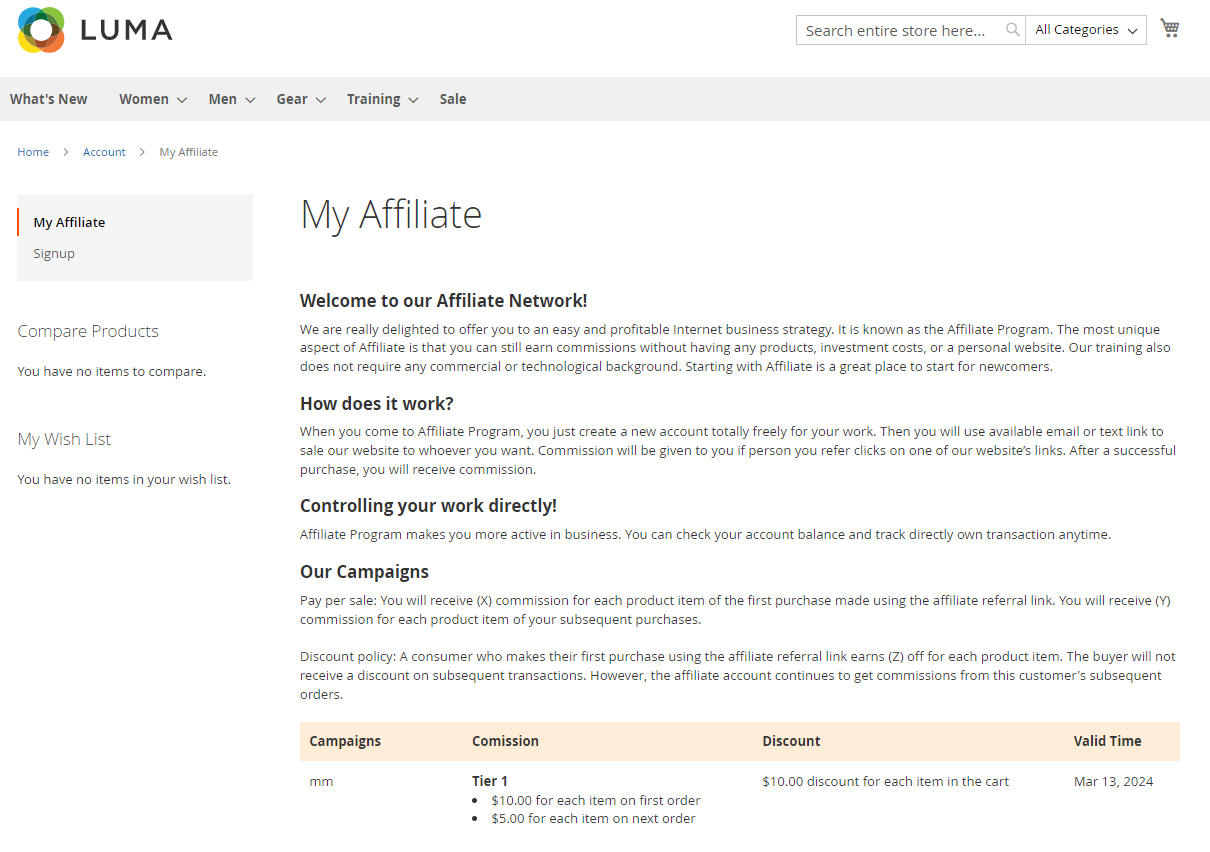The width and height of the screenshot is (1210, 852).
Task: Click the mm campaign name cell
Action: tap(321, 781)
